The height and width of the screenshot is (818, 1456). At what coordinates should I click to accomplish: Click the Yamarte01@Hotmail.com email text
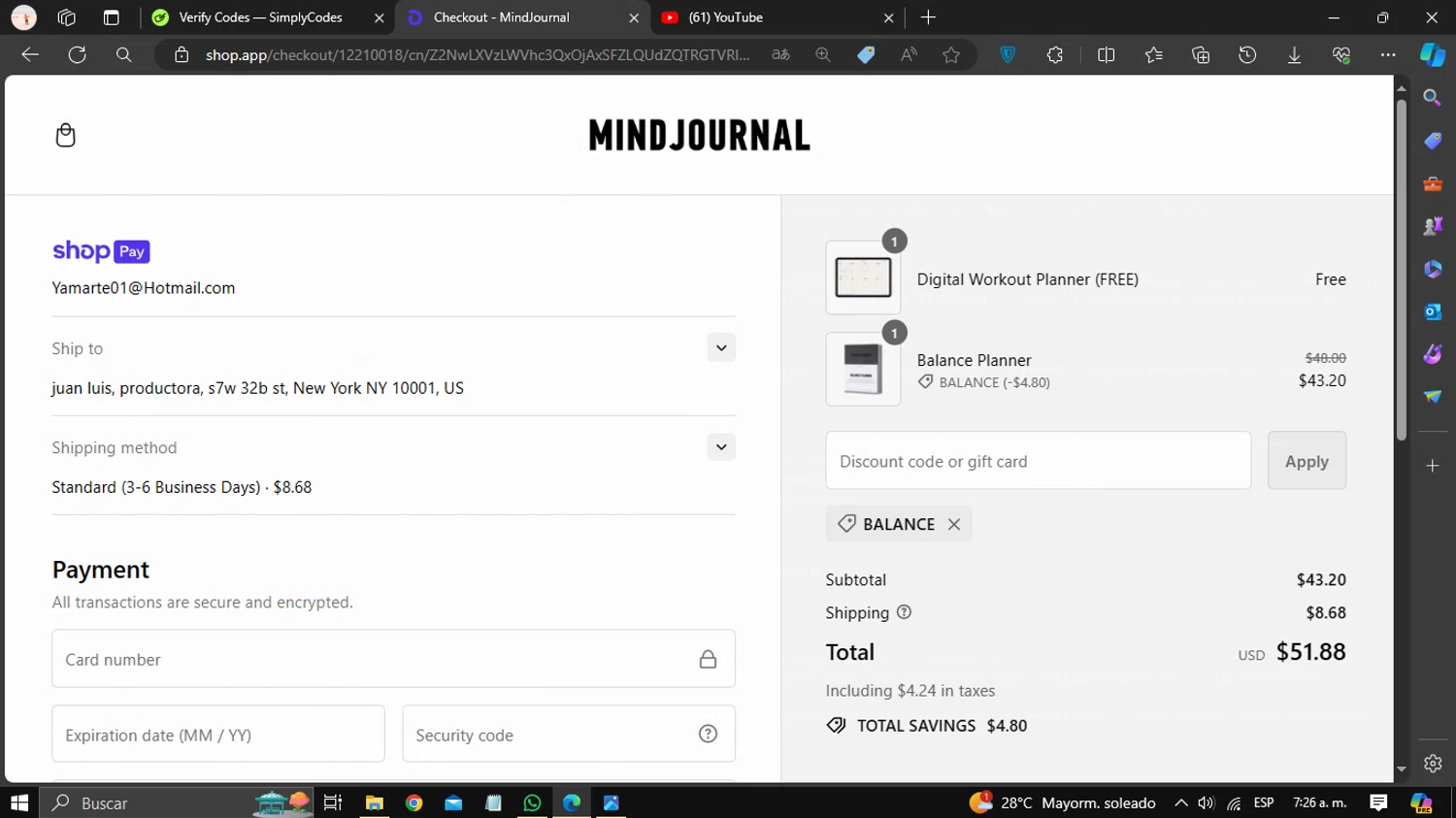point(144,288)
